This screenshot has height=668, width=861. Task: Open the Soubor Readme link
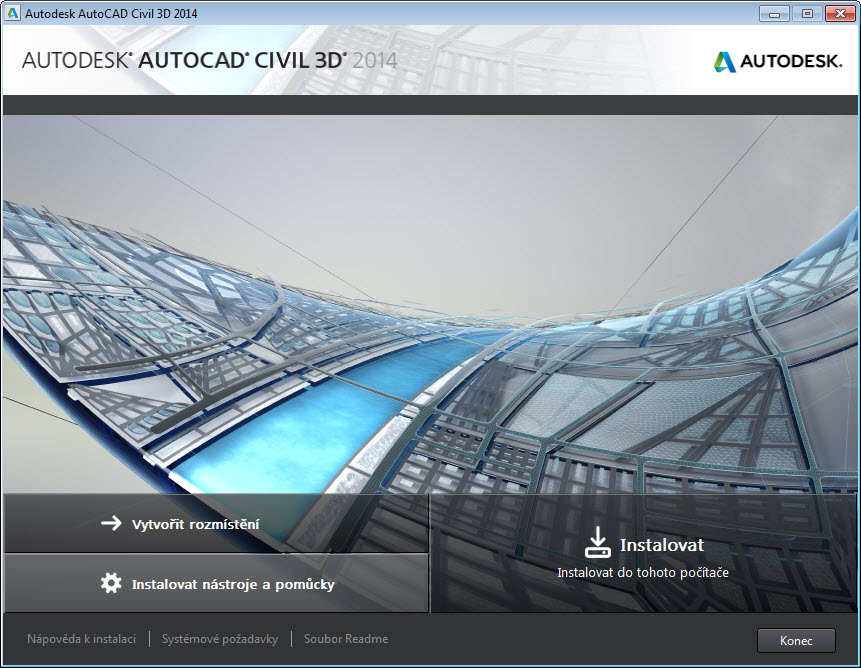tap(346, 639)
